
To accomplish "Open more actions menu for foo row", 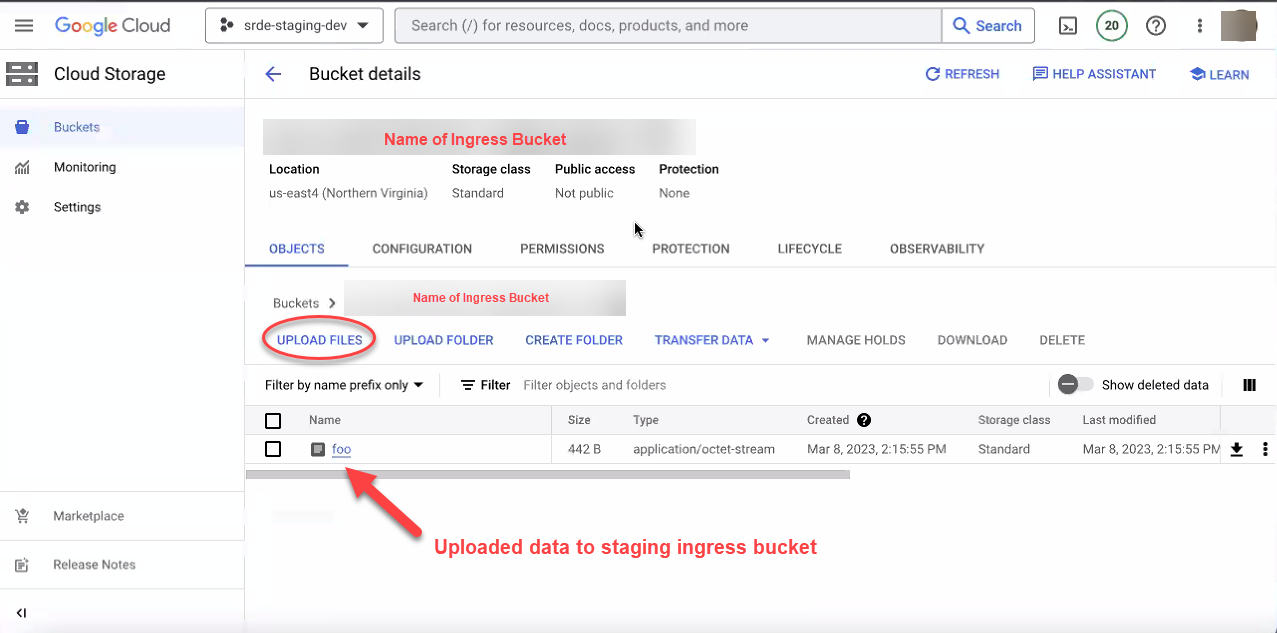I will click(x=1265, y=449).
